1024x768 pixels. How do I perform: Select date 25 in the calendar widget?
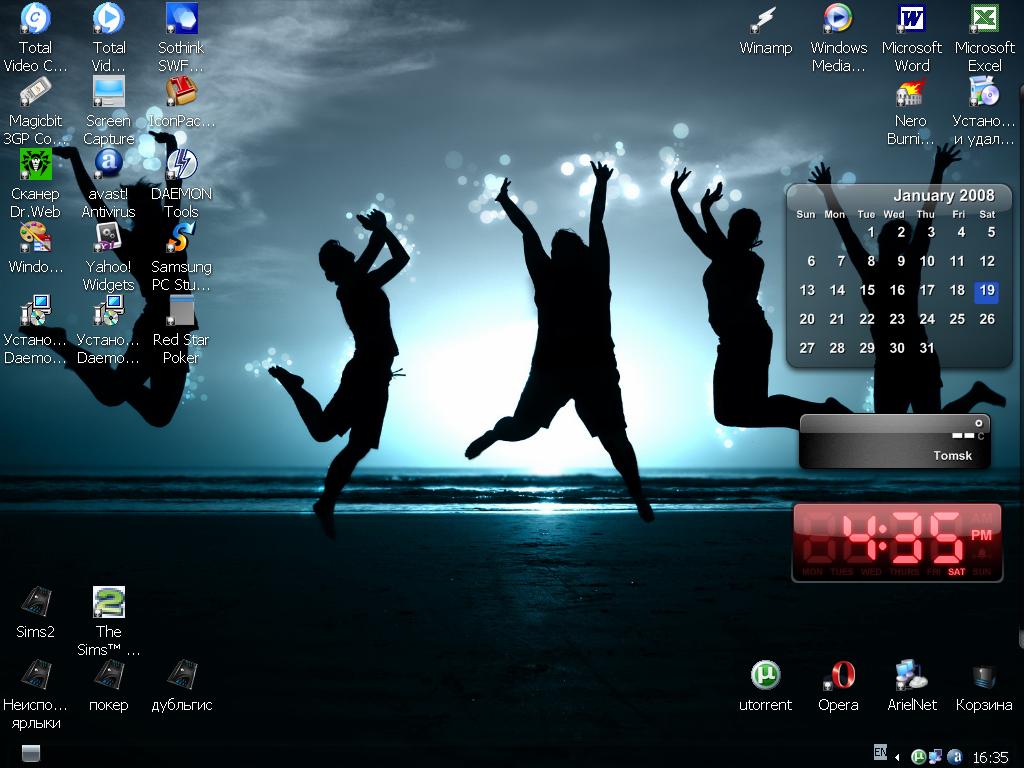pos(957,319)
